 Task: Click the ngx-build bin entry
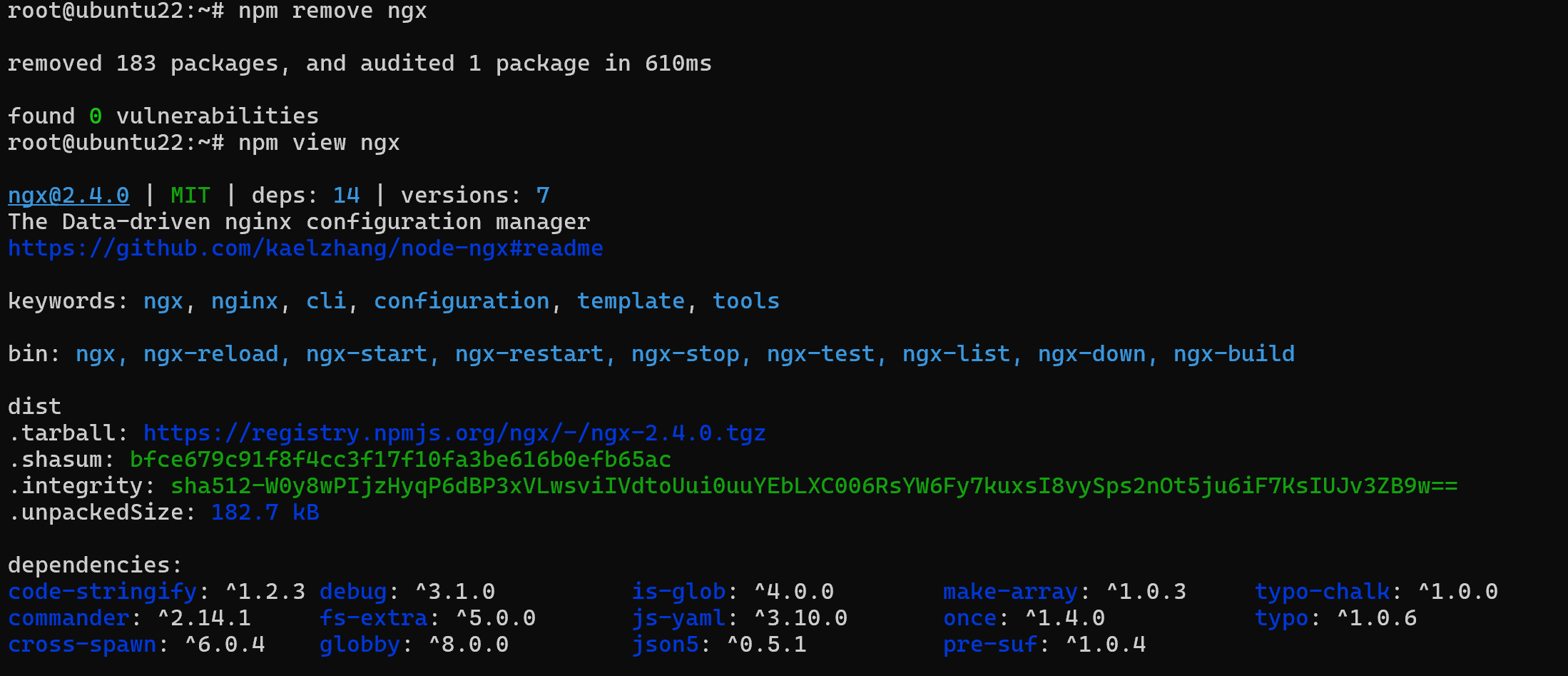[x=1234, y=354]
